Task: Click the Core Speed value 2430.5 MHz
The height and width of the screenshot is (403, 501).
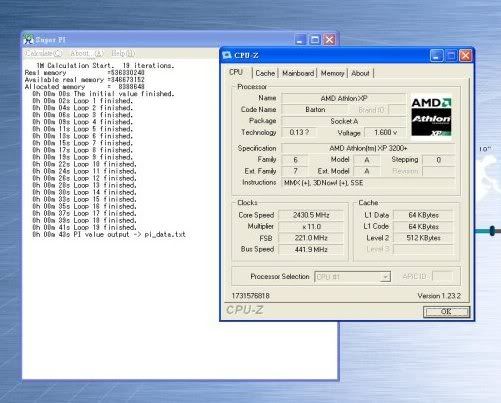Action: click(311, 215)
